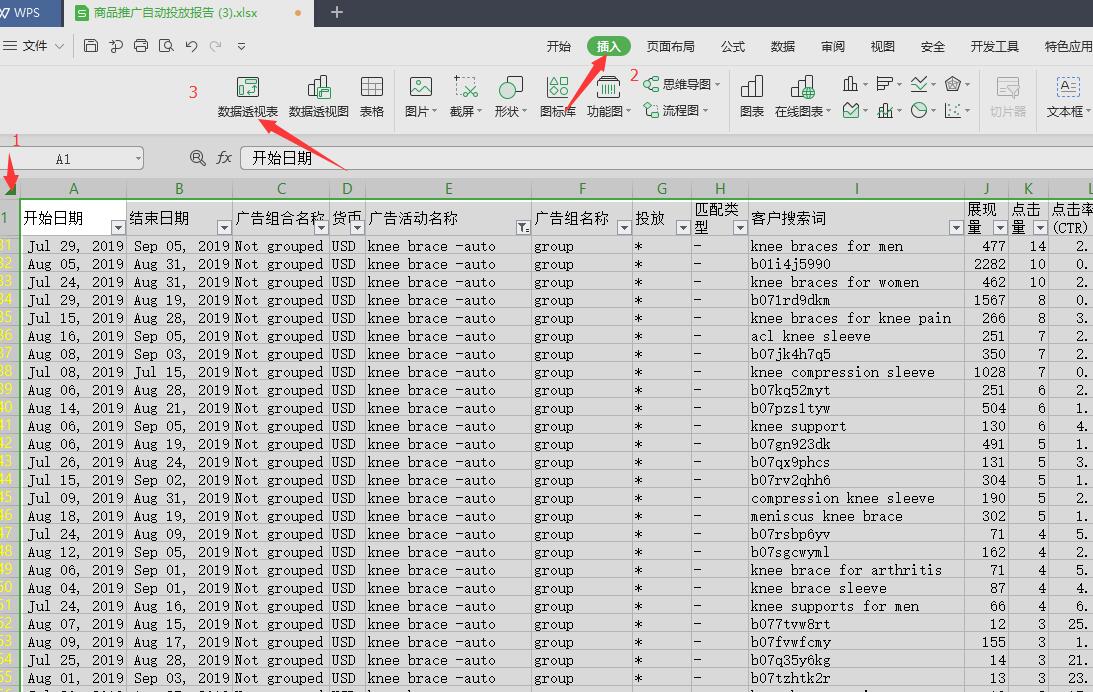Open the 文件 menu
Image resolution: width=1093 pixels, height=692 pixels.
point(35,46)
